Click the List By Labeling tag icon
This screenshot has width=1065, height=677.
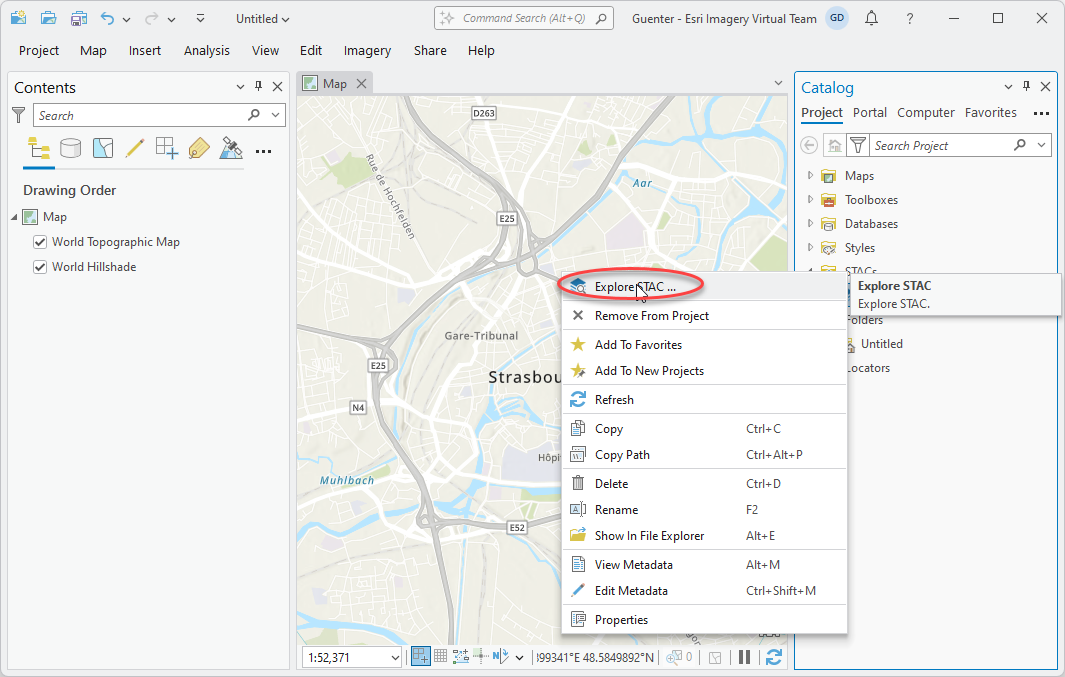[198, 148]
